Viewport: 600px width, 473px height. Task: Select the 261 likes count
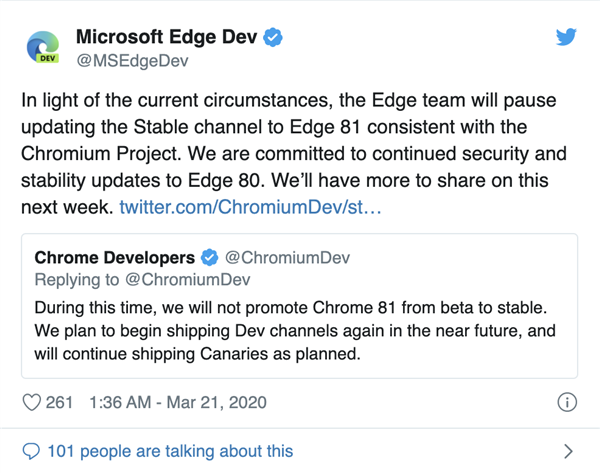60,402
